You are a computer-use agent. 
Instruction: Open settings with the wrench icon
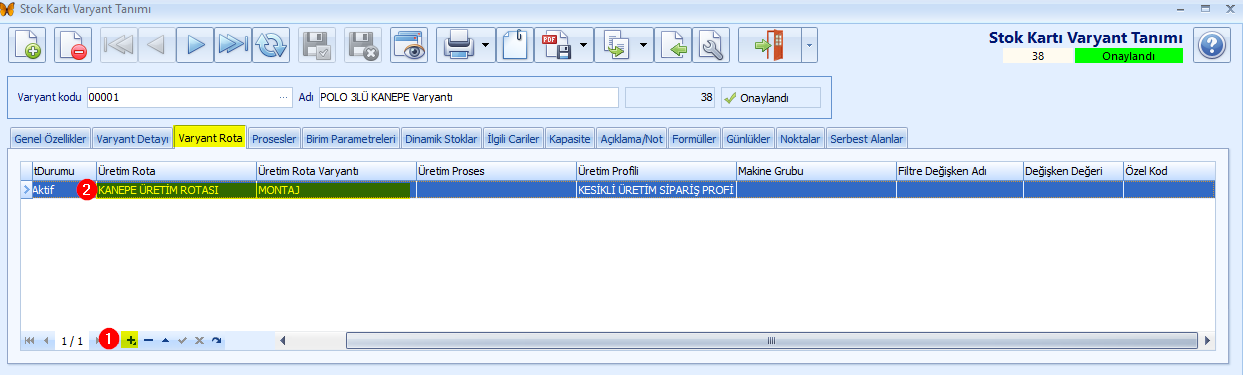[712, 45]
